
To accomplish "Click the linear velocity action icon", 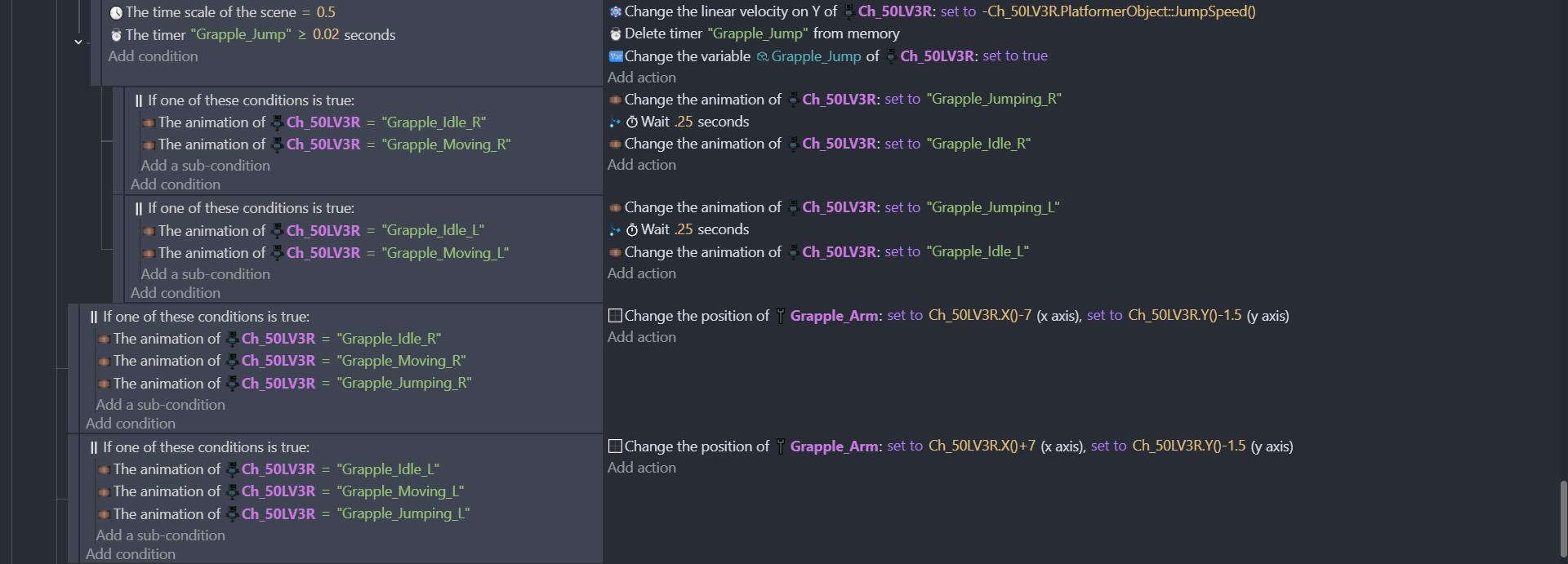I will pos(616,11).
